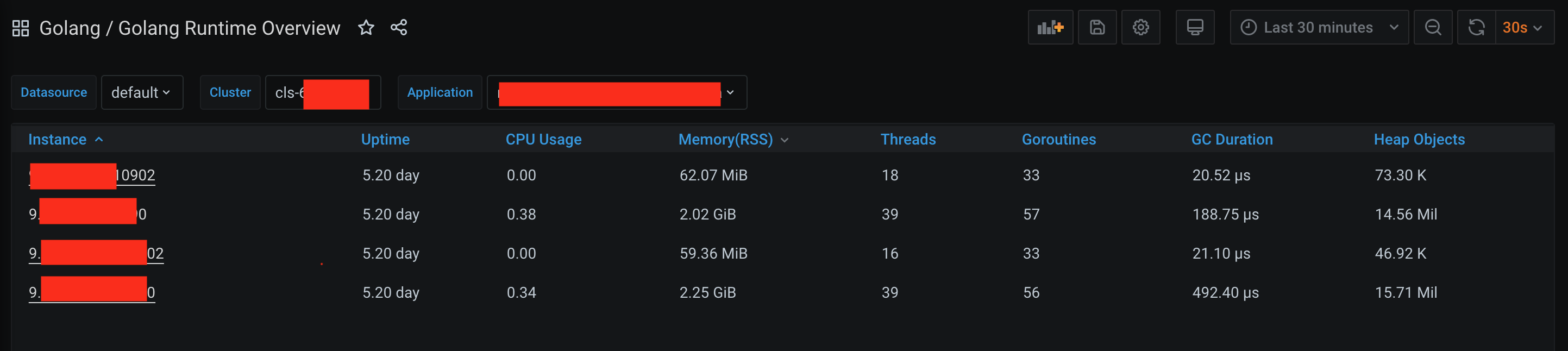Open the Application variable dropdown
1568x351 pixels.
616,92
